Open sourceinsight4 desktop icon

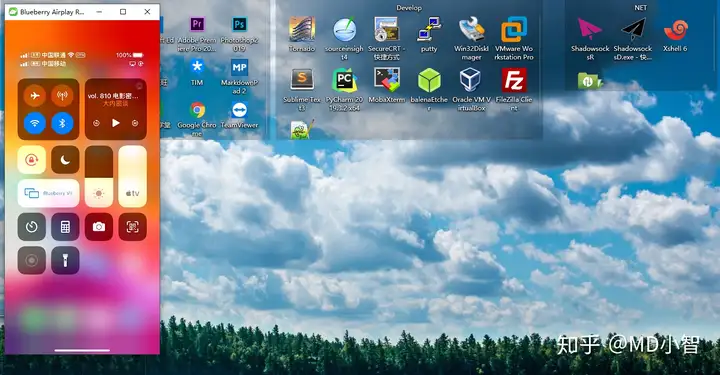(344, 39)
